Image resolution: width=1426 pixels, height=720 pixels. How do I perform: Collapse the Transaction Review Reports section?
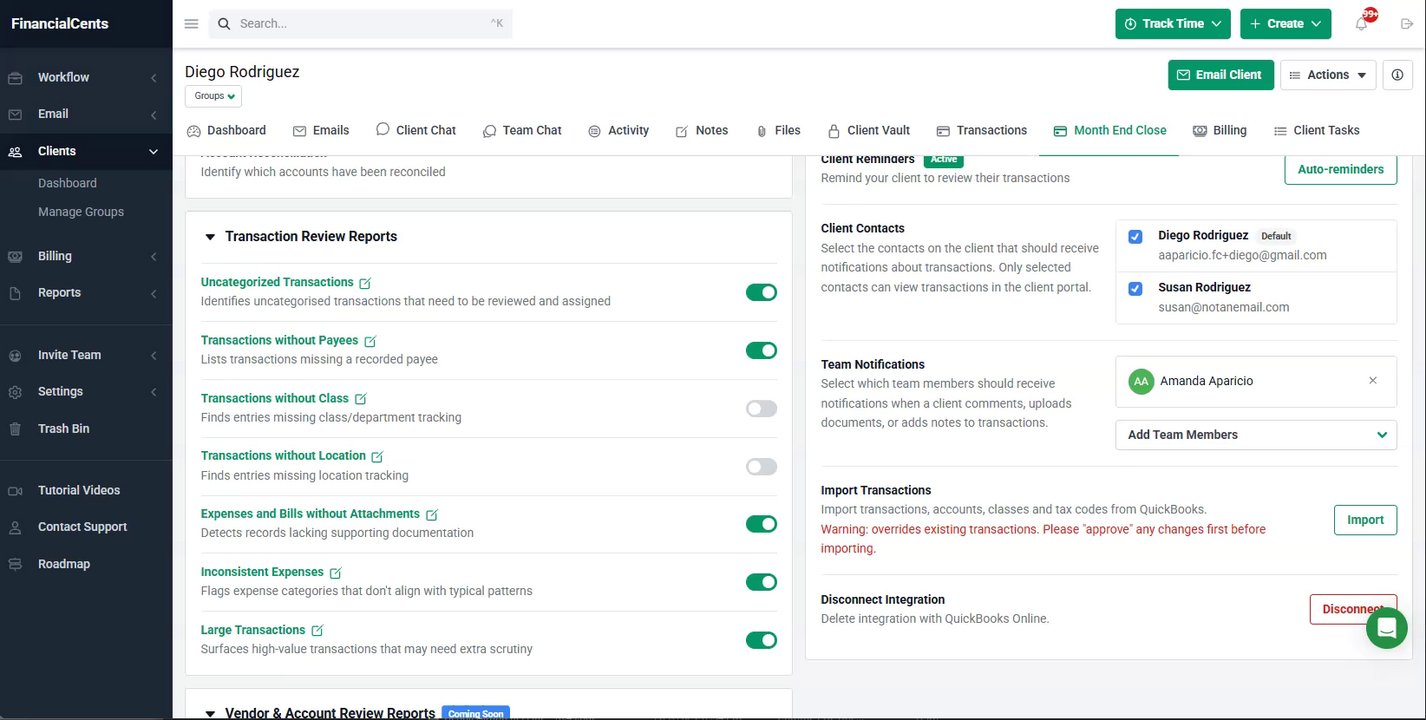[210, 237]
